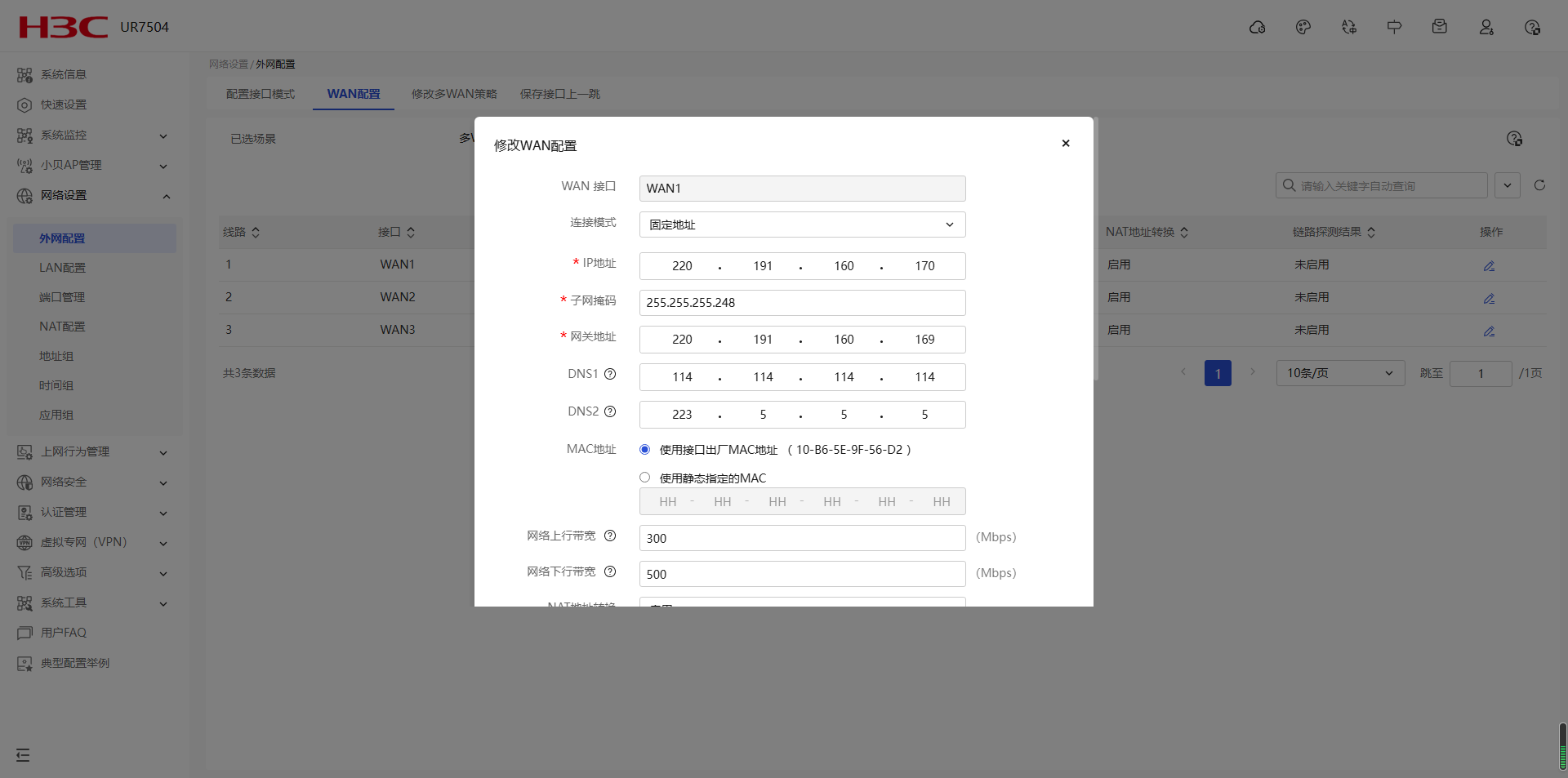Click the help icon beside 已选场景 row
Screen dimensions: 1568x778
(x=1514, y=139)
